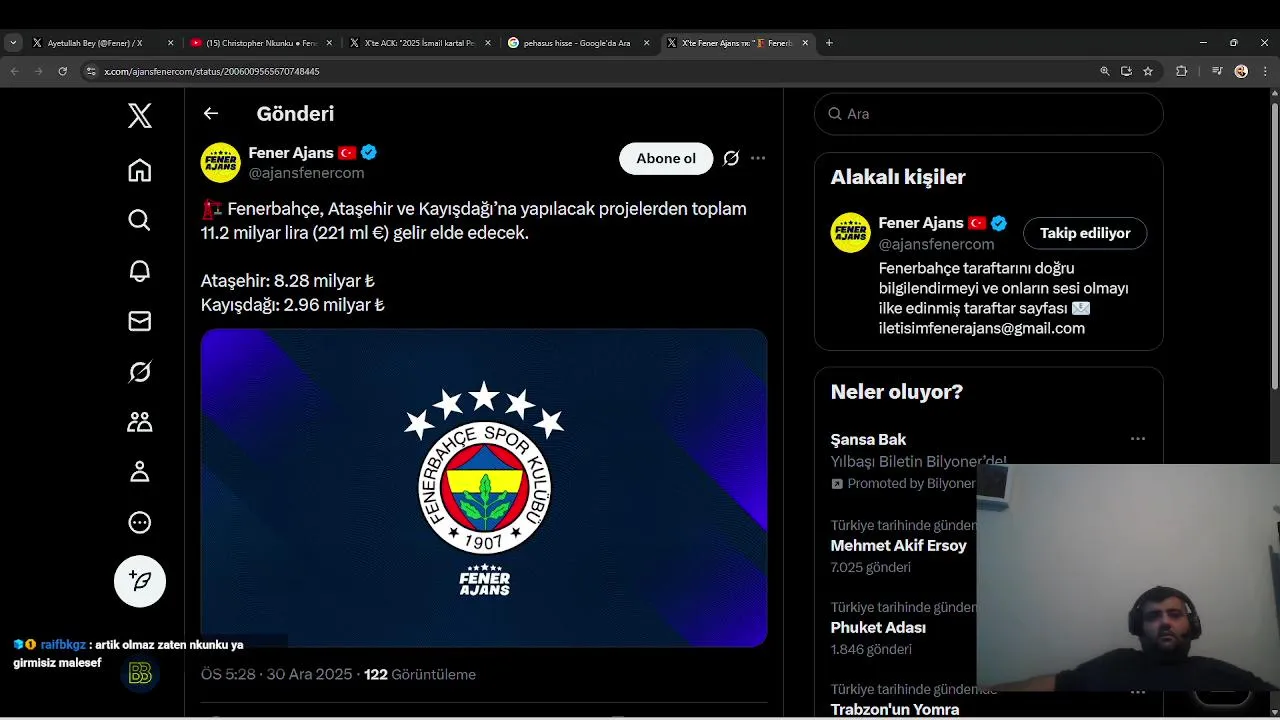Go back with the arrow next to Gönderi
1280x720 pixels.
[211, 113]
